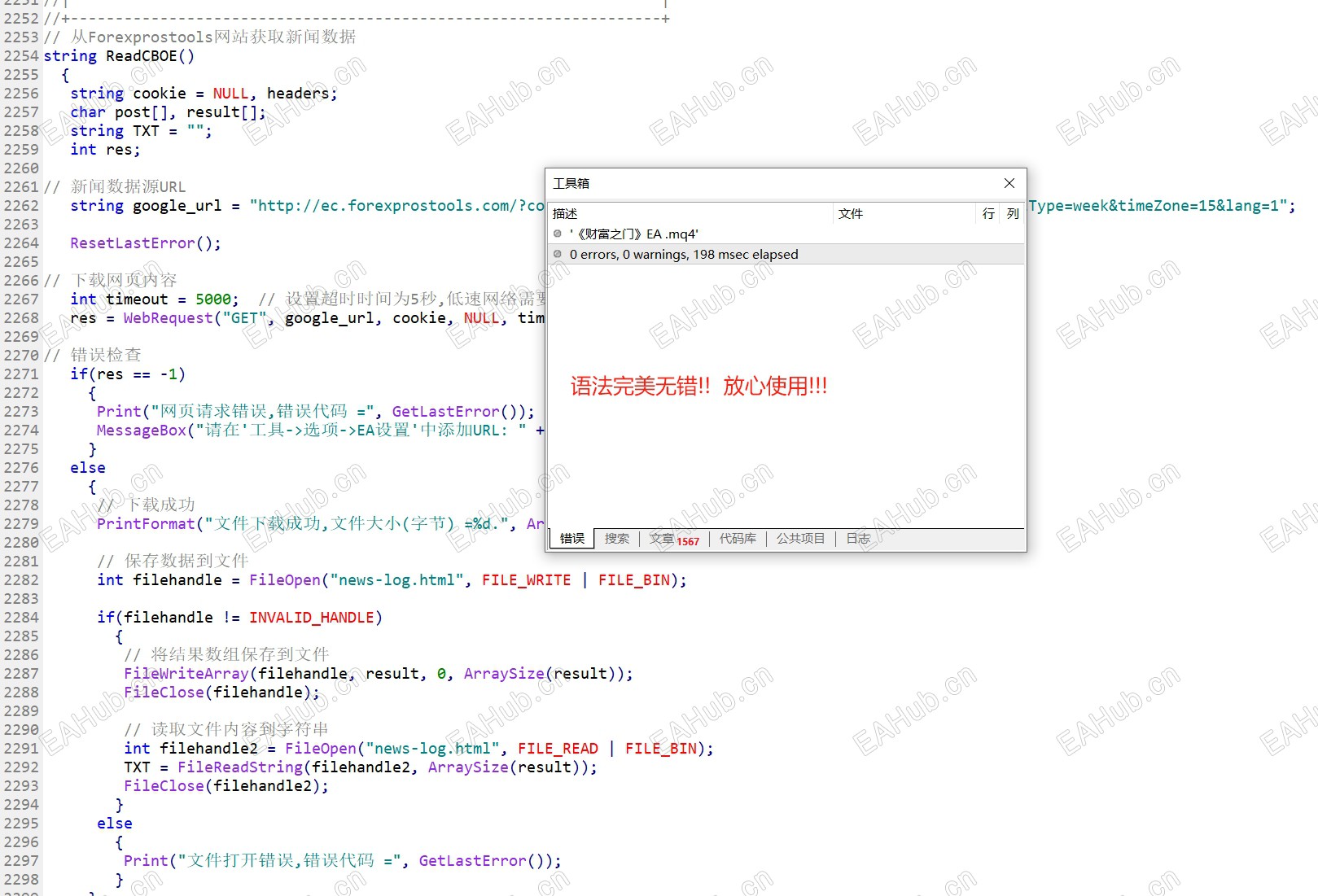1318x896 pixels.
Task: Click the 文件 column header
Action: tap(904, 213)
